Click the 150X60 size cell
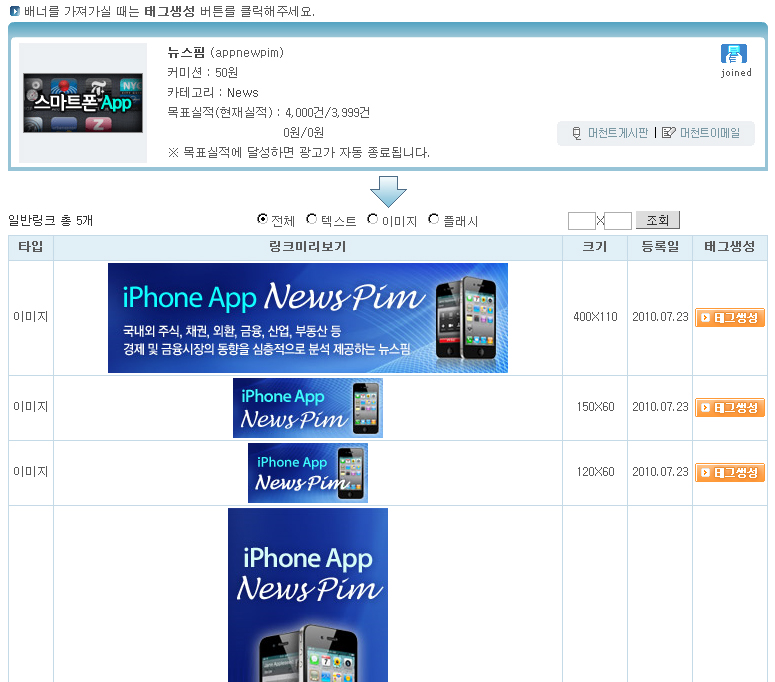Screen dimensions: 775x682 [595, 407]
